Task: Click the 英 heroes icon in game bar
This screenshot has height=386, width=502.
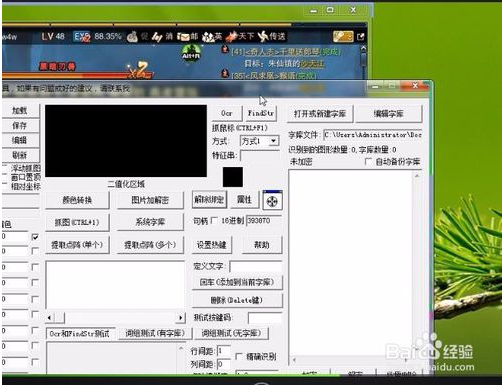Action: 208,37
